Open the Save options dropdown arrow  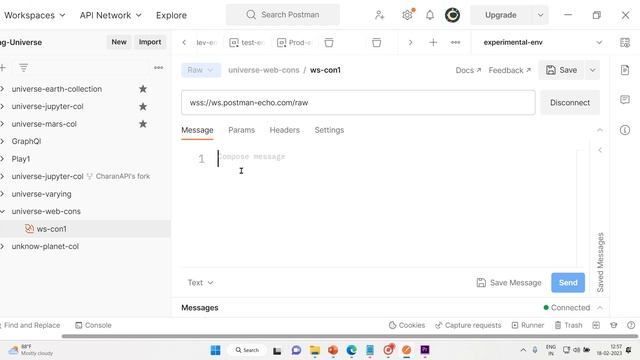pos(592,70)
